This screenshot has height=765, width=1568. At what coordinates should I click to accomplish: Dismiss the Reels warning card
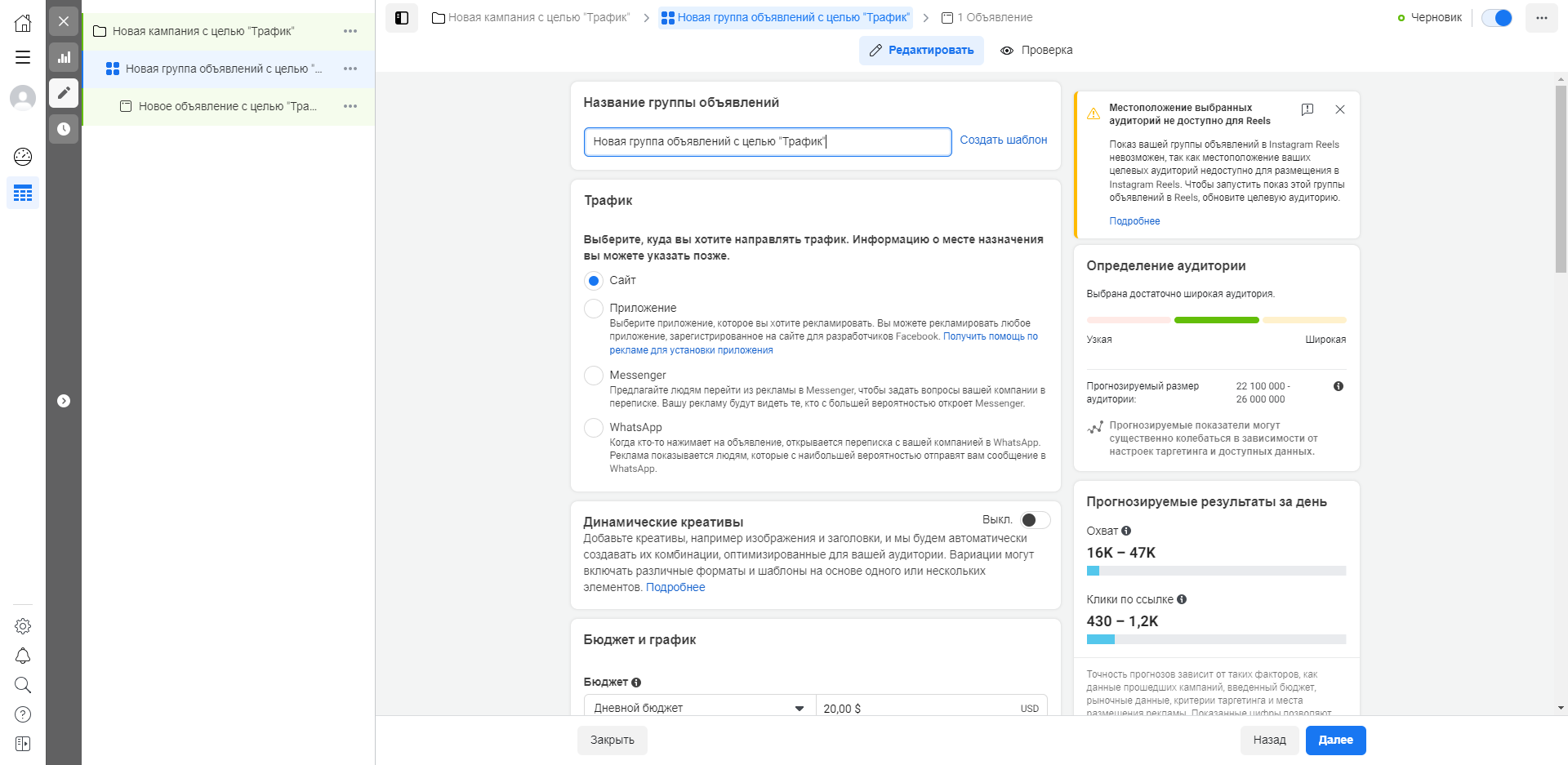[x=1340, y=109]
